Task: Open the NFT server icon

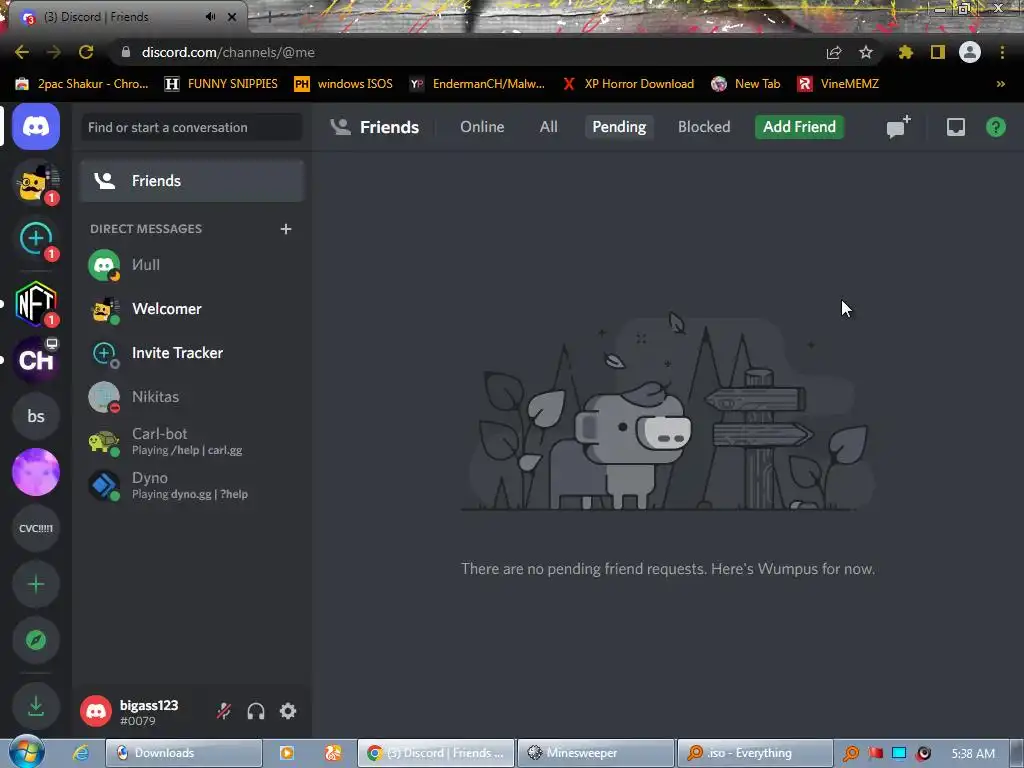Action: [36, 304]
